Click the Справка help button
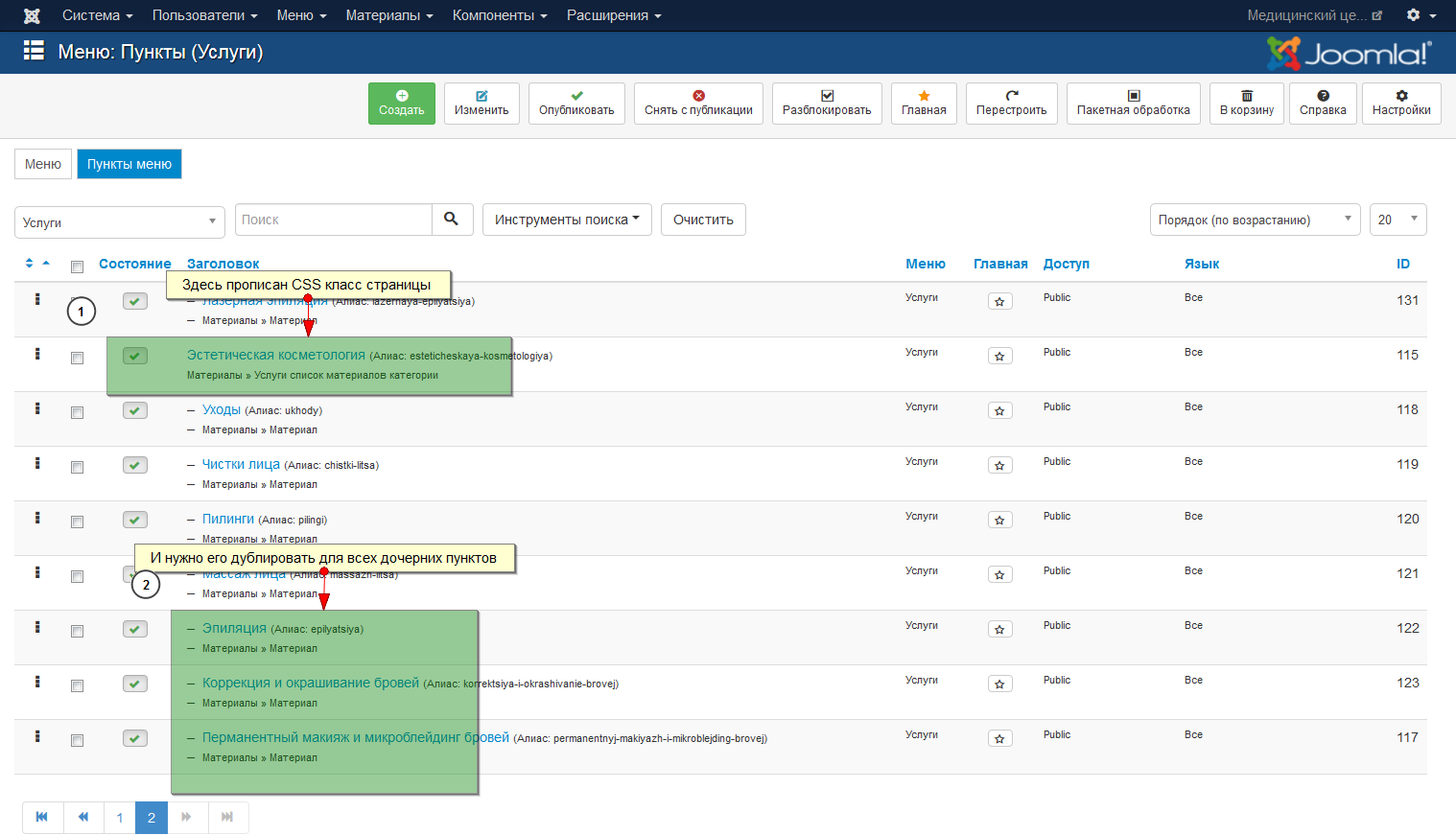Image resolution: width=1456 pixels, height=835 pixels. tap(1323, 104)
